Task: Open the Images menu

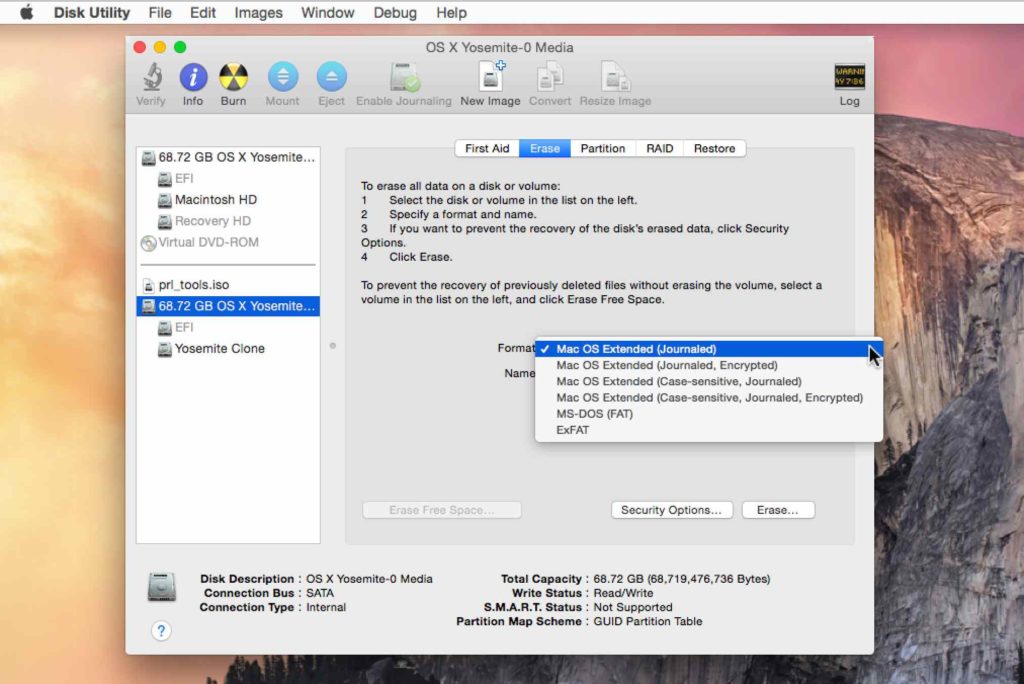Action: (259, 12)
